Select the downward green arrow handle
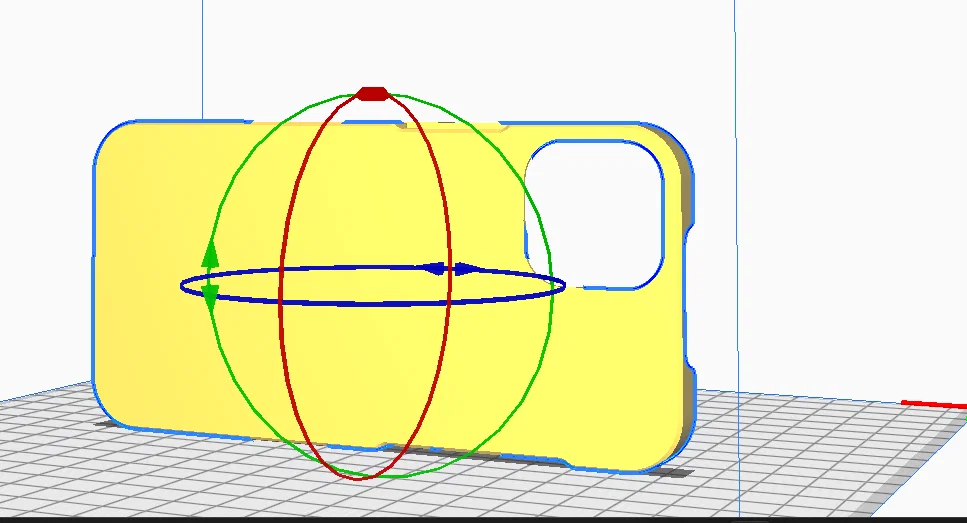The image size is (967, 523). click(210, 297)
